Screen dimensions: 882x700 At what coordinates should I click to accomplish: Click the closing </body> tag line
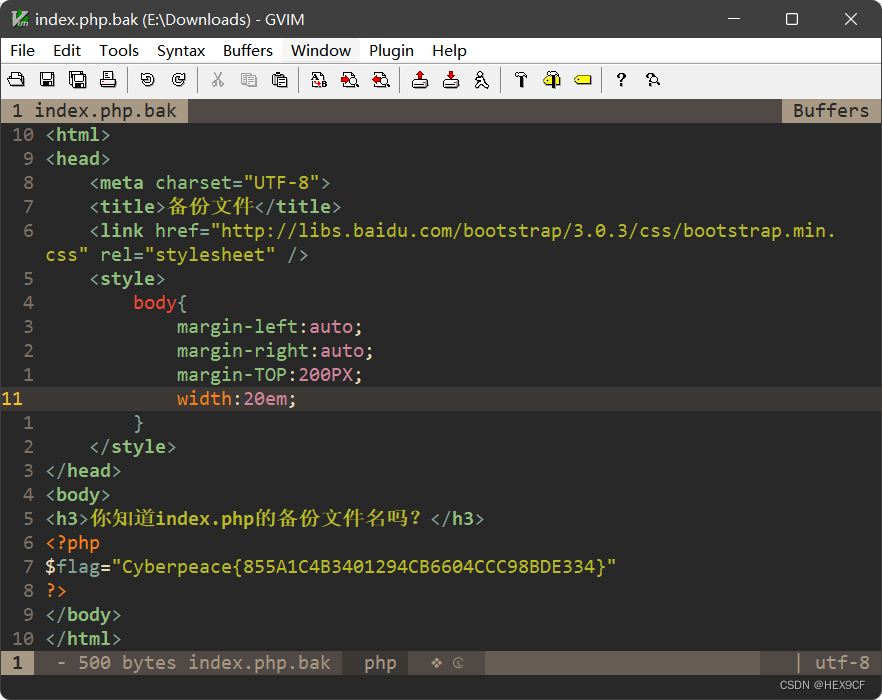[x=83, y=614]
